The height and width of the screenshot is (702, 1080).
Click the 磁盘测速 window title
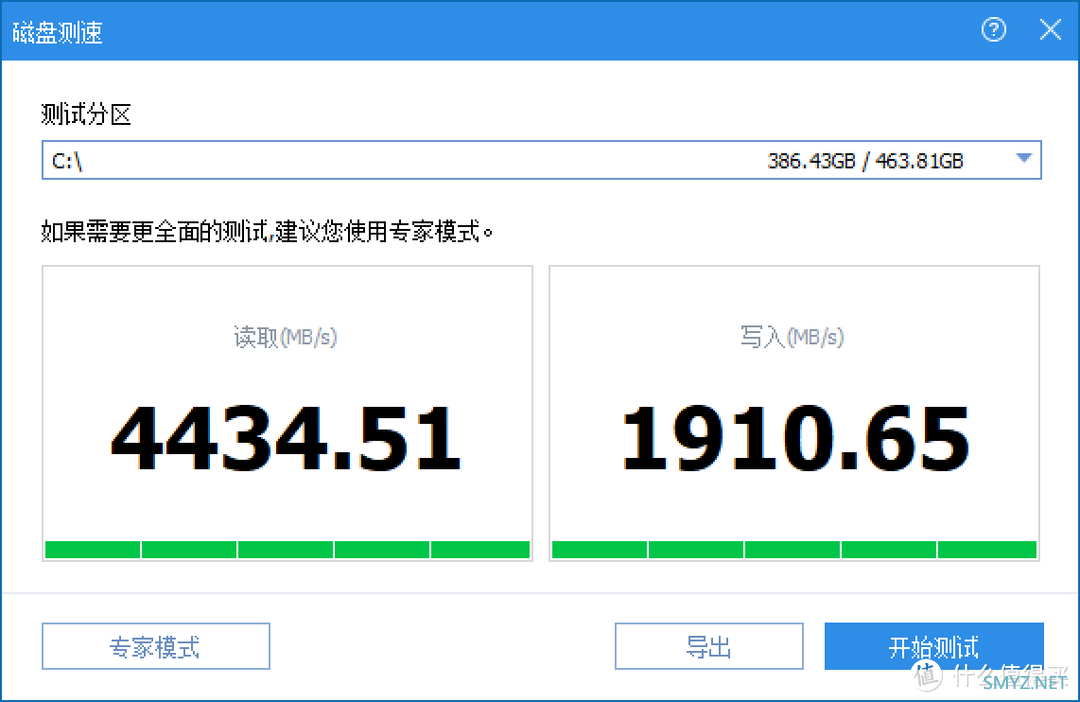tap(58, 32)
